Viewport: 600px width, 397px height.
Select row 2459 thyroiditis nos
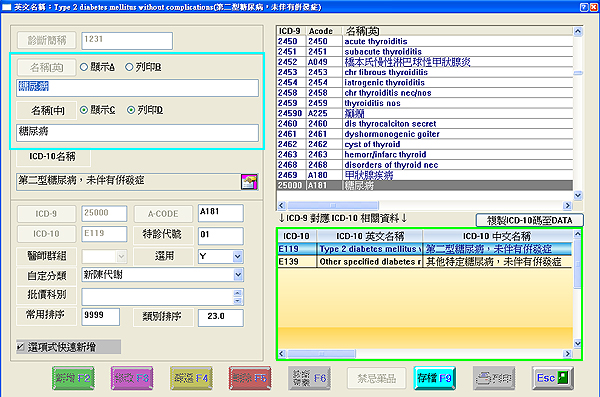click(425, 103)
